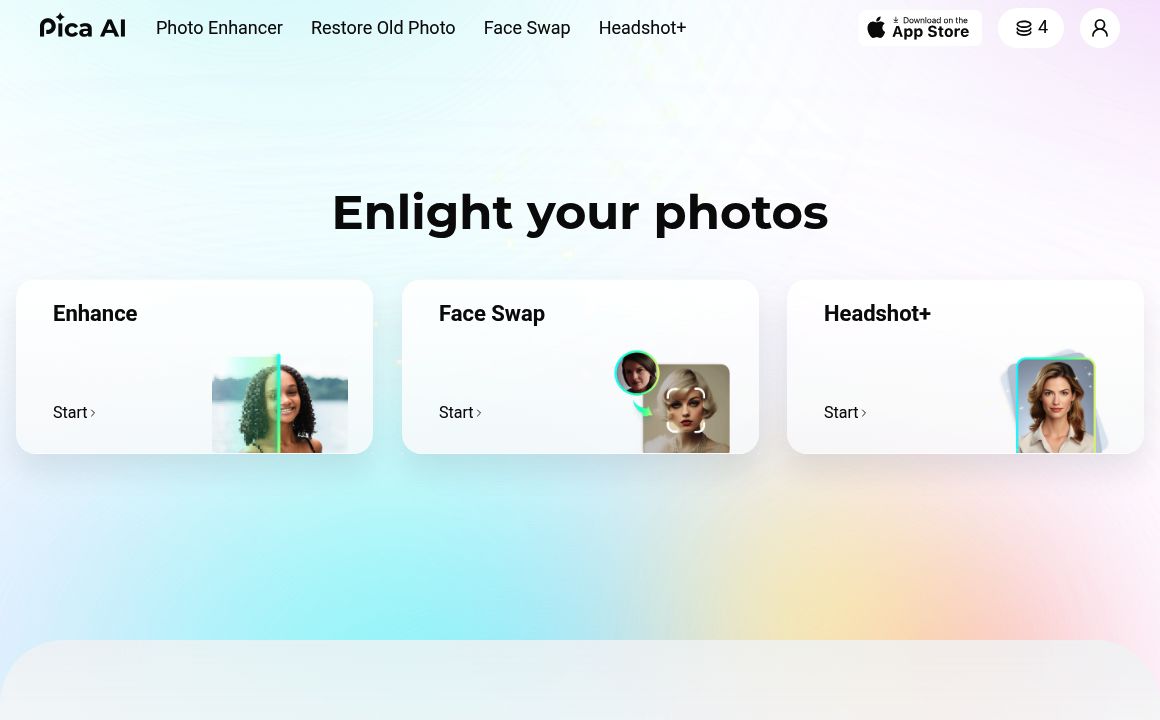Image resolution: width=1160 pixels, height=720 pixels.
Task: Click the credits coin stack icon
Action: point(1024,28)
